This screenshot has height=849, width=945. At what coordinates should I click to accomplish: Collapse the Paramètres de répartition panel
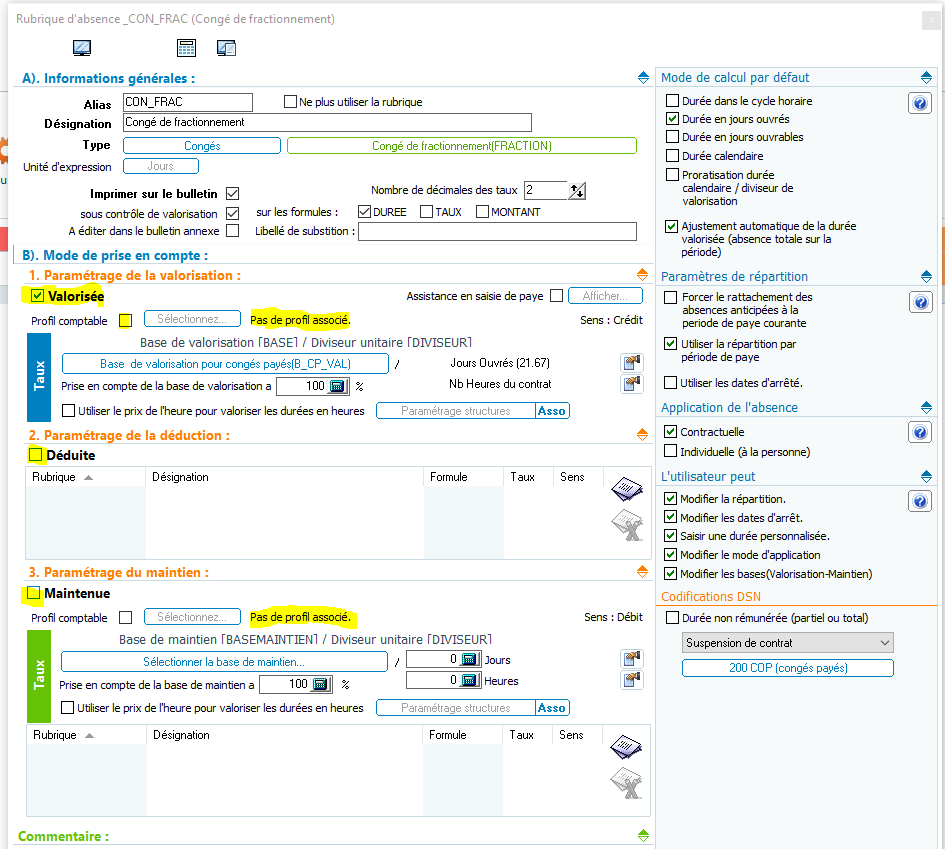tap(926, 277)
